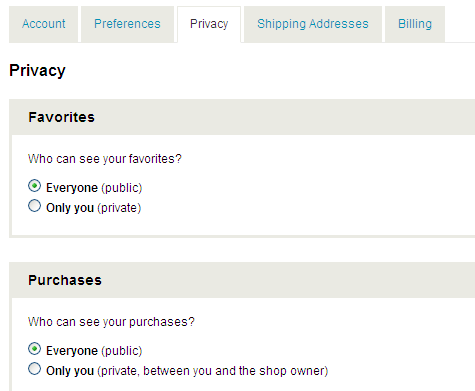Viewport: 475px width, 391px height.
Task: Select the active Privacy tab
Action: 209,24
